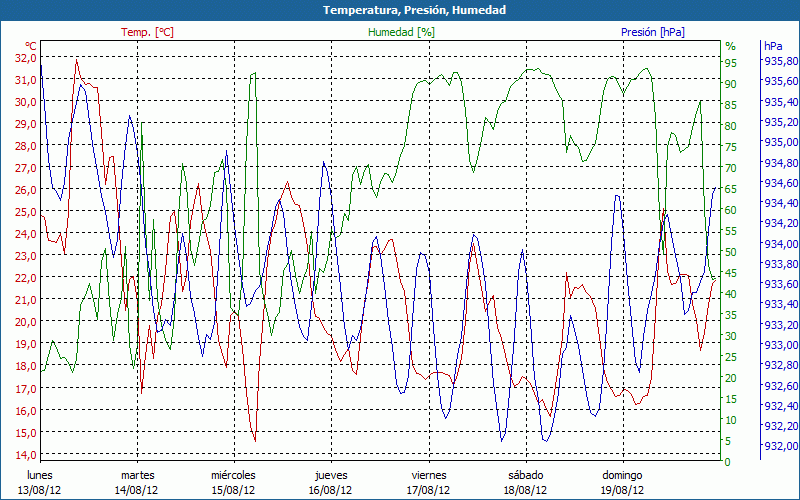Pick the viernes 17/08/12 date label

tap(428, 483)
